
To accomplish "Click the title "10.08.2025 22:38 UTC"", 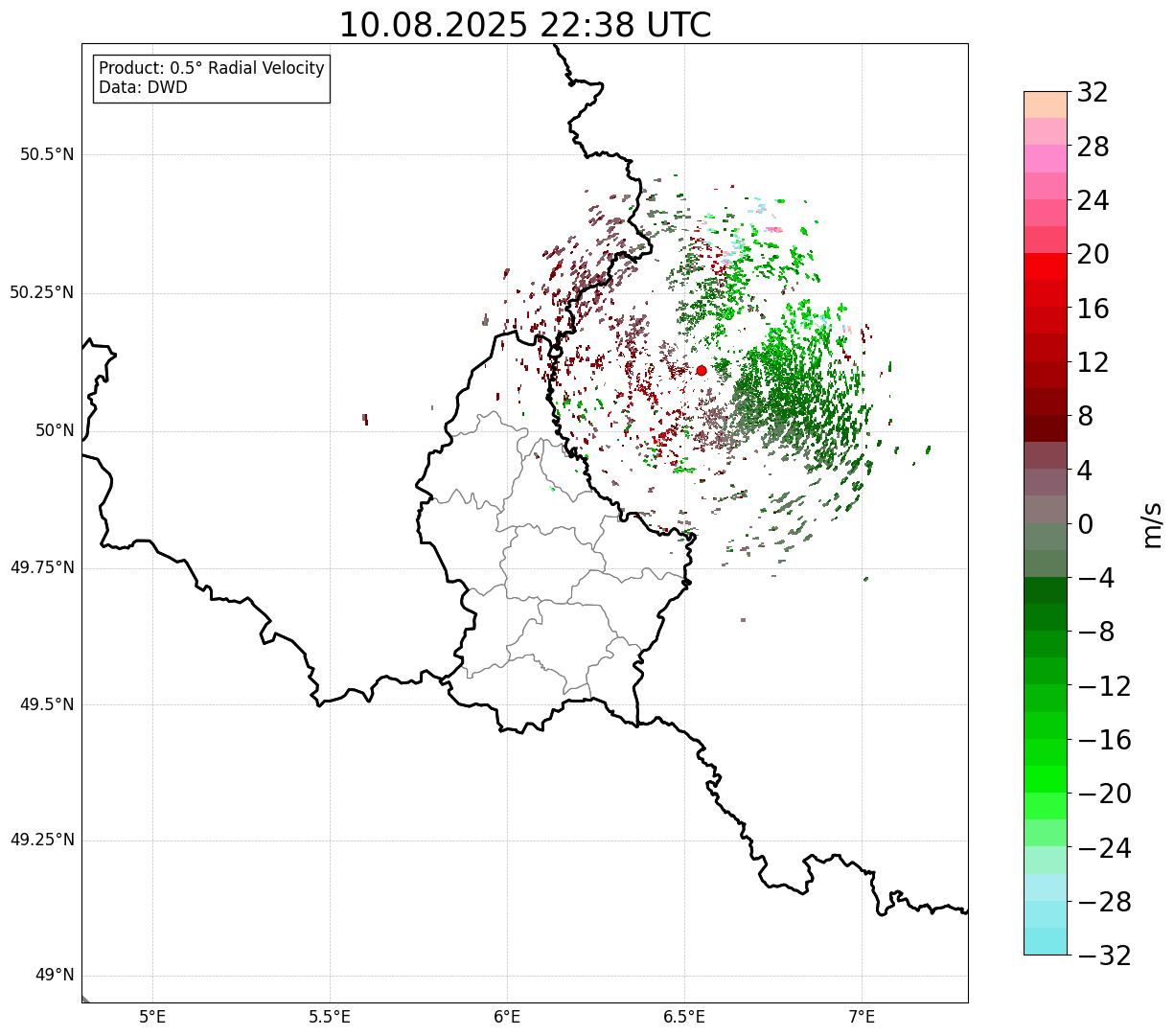I will pyautogui.click(x=525, y=25).
